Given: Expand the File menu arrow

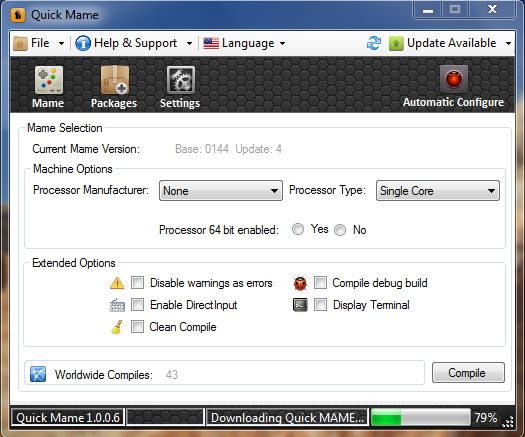Looking at the screenshot, I should coord(62,44).
